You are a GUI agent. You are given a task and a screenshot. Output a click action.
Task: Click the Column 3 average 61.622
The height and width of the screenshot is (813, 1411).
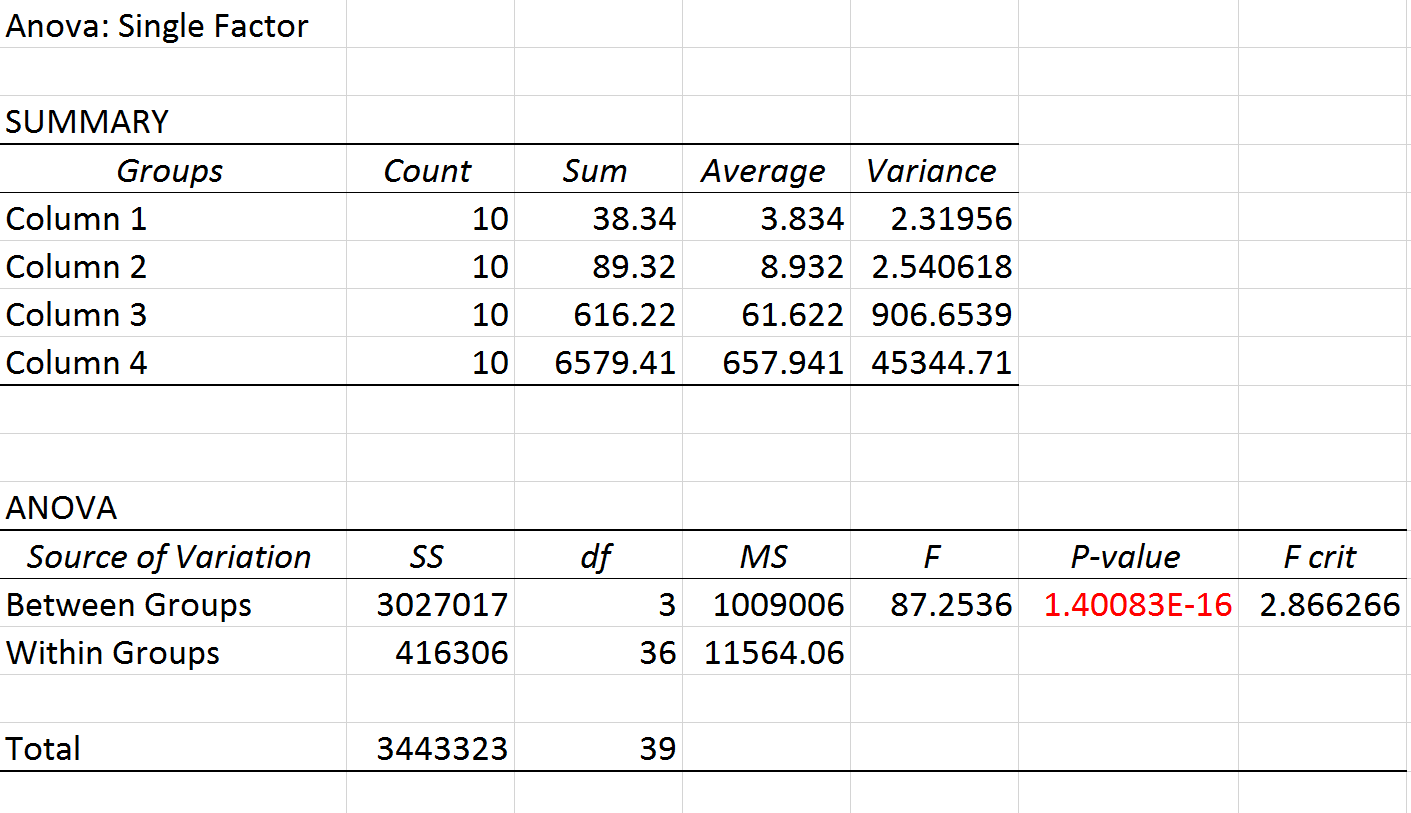tap(783, 315)
